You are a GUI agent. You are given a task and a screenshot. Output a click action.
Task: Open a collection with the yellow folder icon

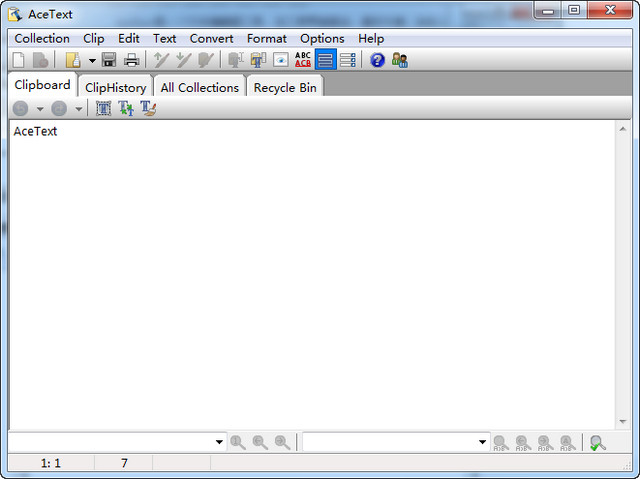click(x=73, y=60)
